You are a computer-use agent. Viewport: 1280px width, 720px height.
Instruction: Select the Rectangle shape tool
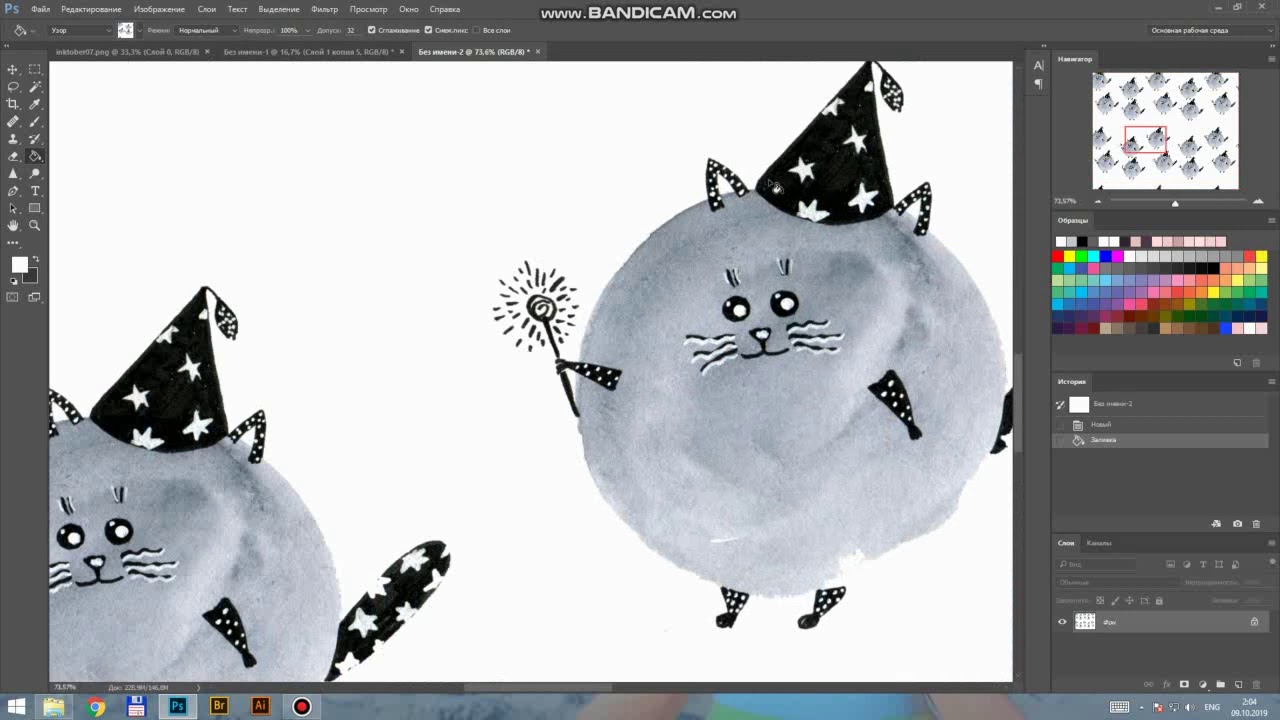coord(35,208)
